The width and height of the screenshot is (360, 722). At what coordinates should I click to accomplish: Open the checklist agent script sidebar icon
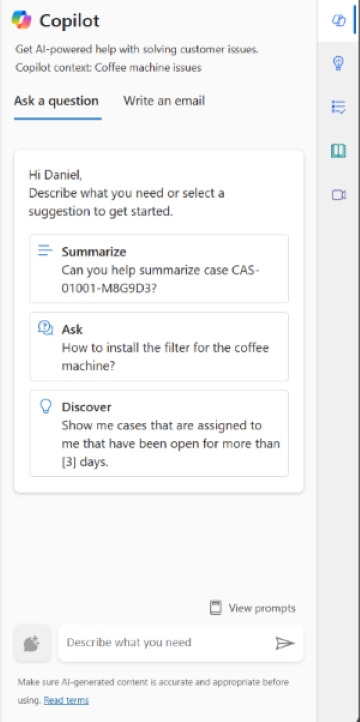[338, 107]
